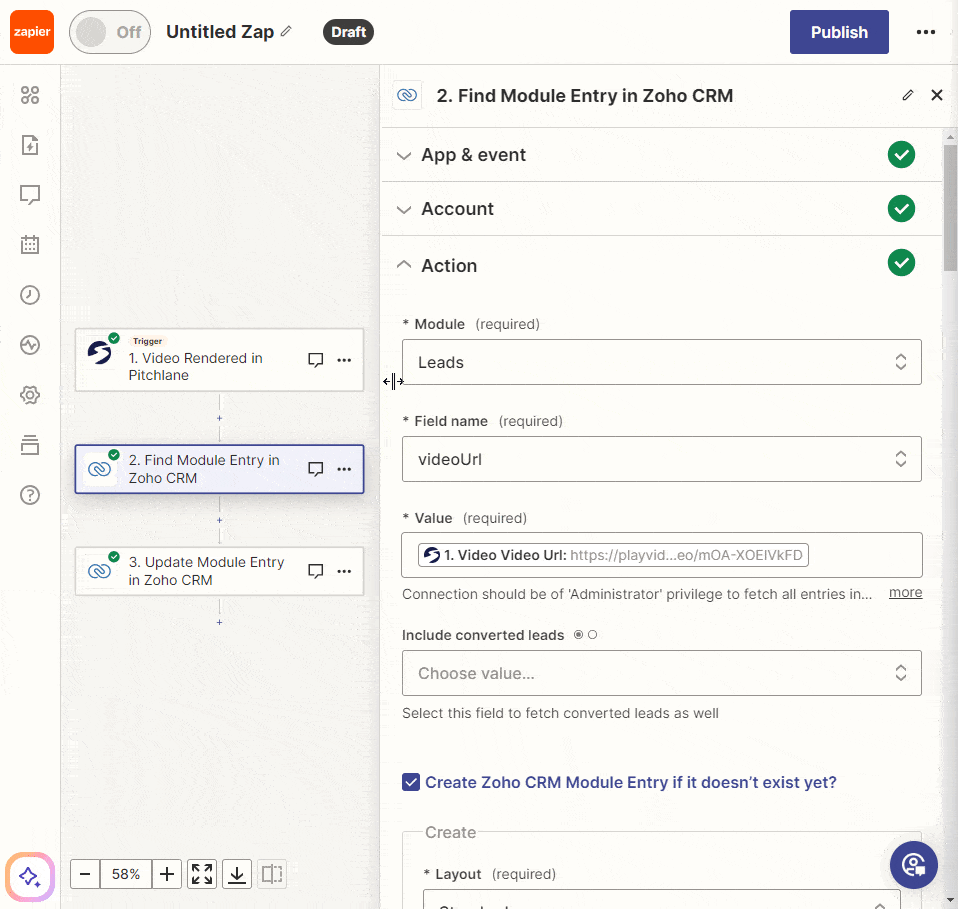The width and height of the screenshot is (958, 909).
Task: Publish the Zap
Action: click(839, 32)
